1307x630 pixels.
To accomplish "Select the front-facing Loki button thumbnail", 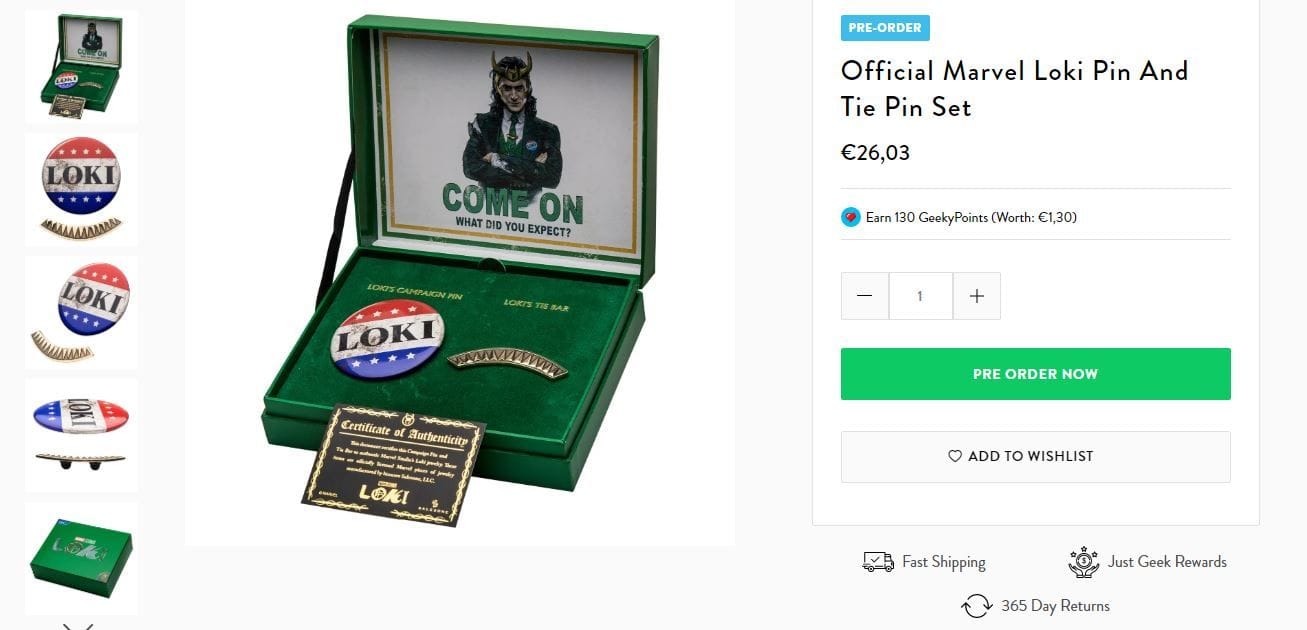I will (x=81, y=190).
